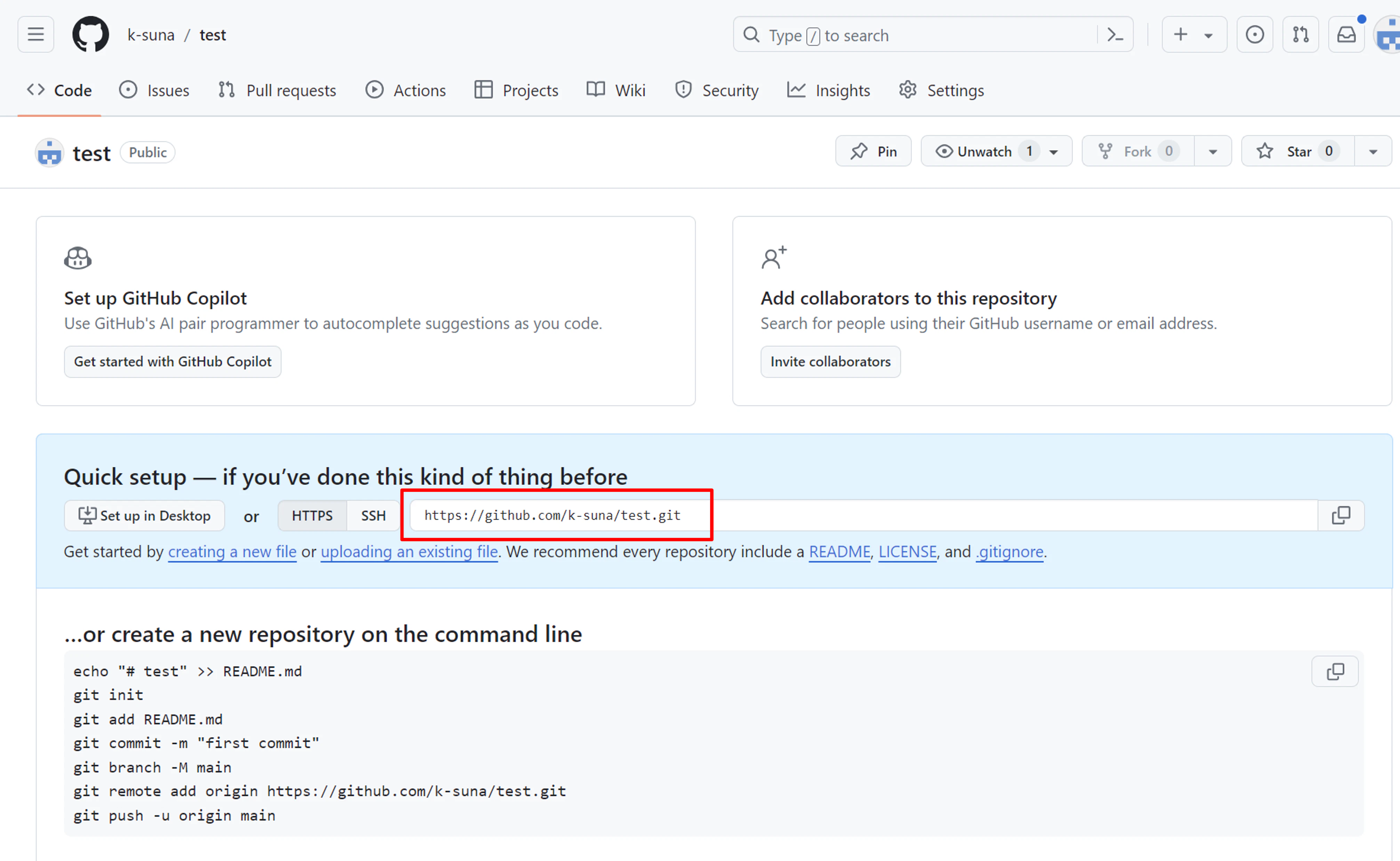Click the '...or create a new repository' heading
This screenshot has width=1400, height=861.
point(323,634)
